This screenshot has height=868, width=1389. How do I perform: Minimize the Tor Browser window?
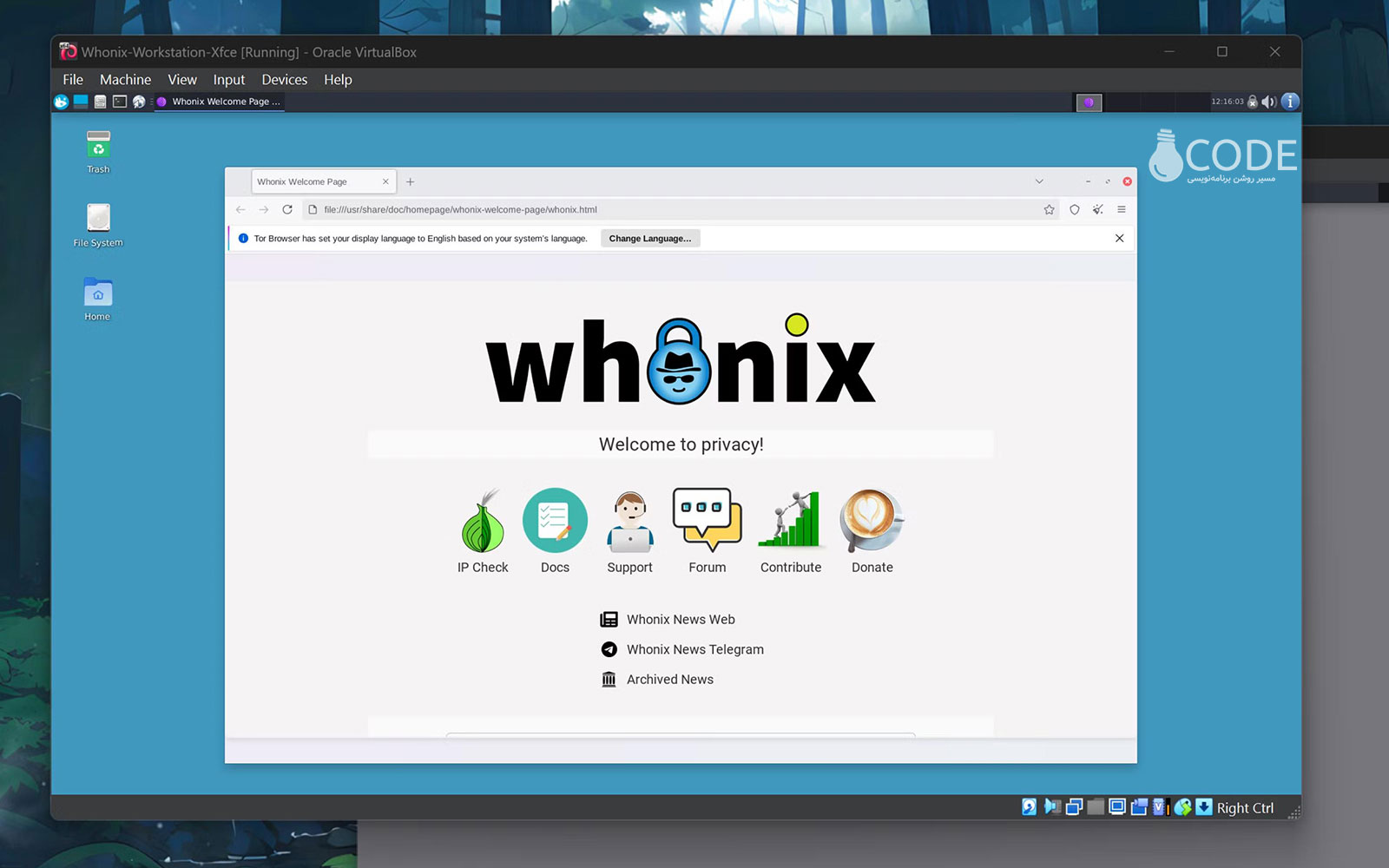pos(1088,181)
